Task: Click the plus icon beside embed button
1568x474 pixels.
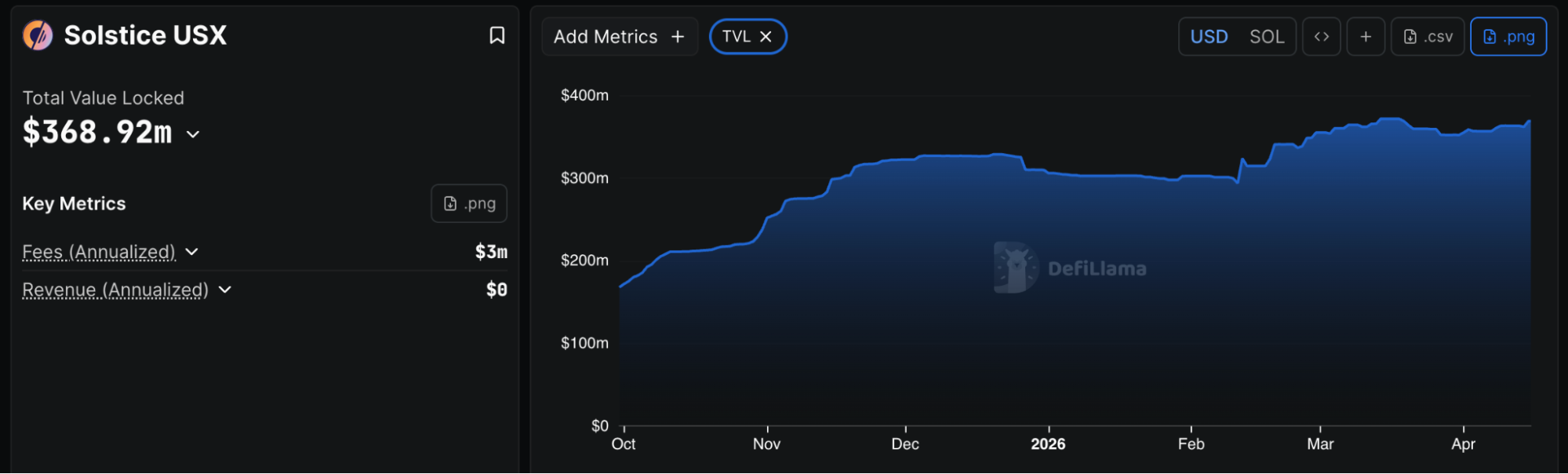Action: (x=1366, y=37)
